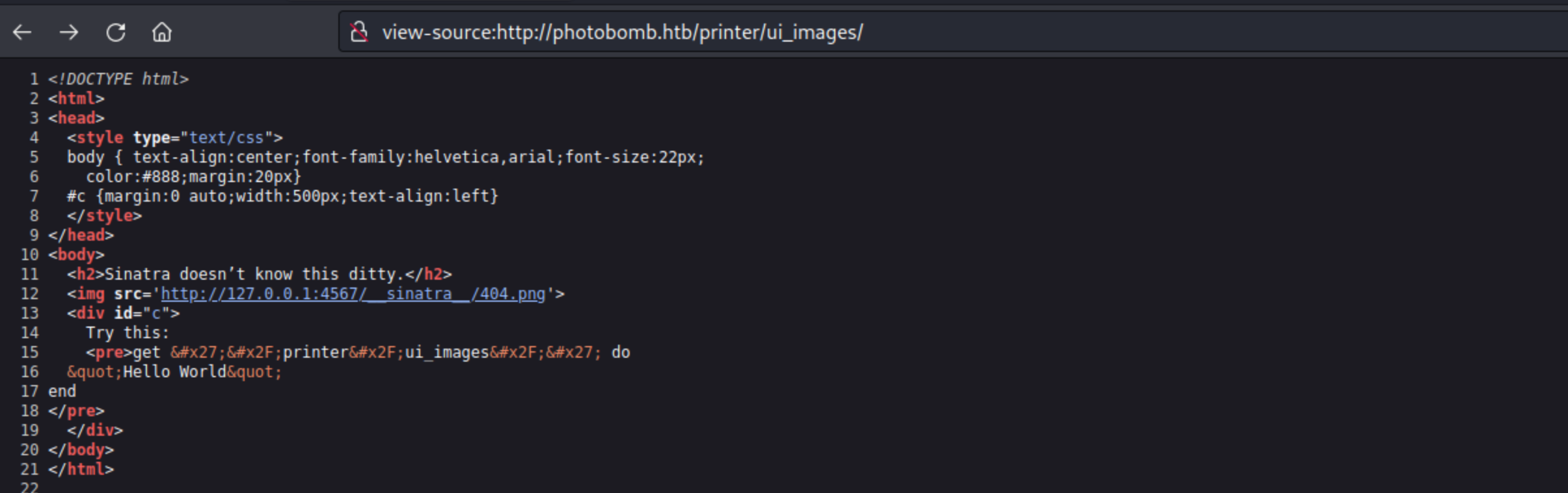1568x493 pixels.
Task: Click the Forward navigation arrow
Action: pyautogui.click(x=69, y=32)
